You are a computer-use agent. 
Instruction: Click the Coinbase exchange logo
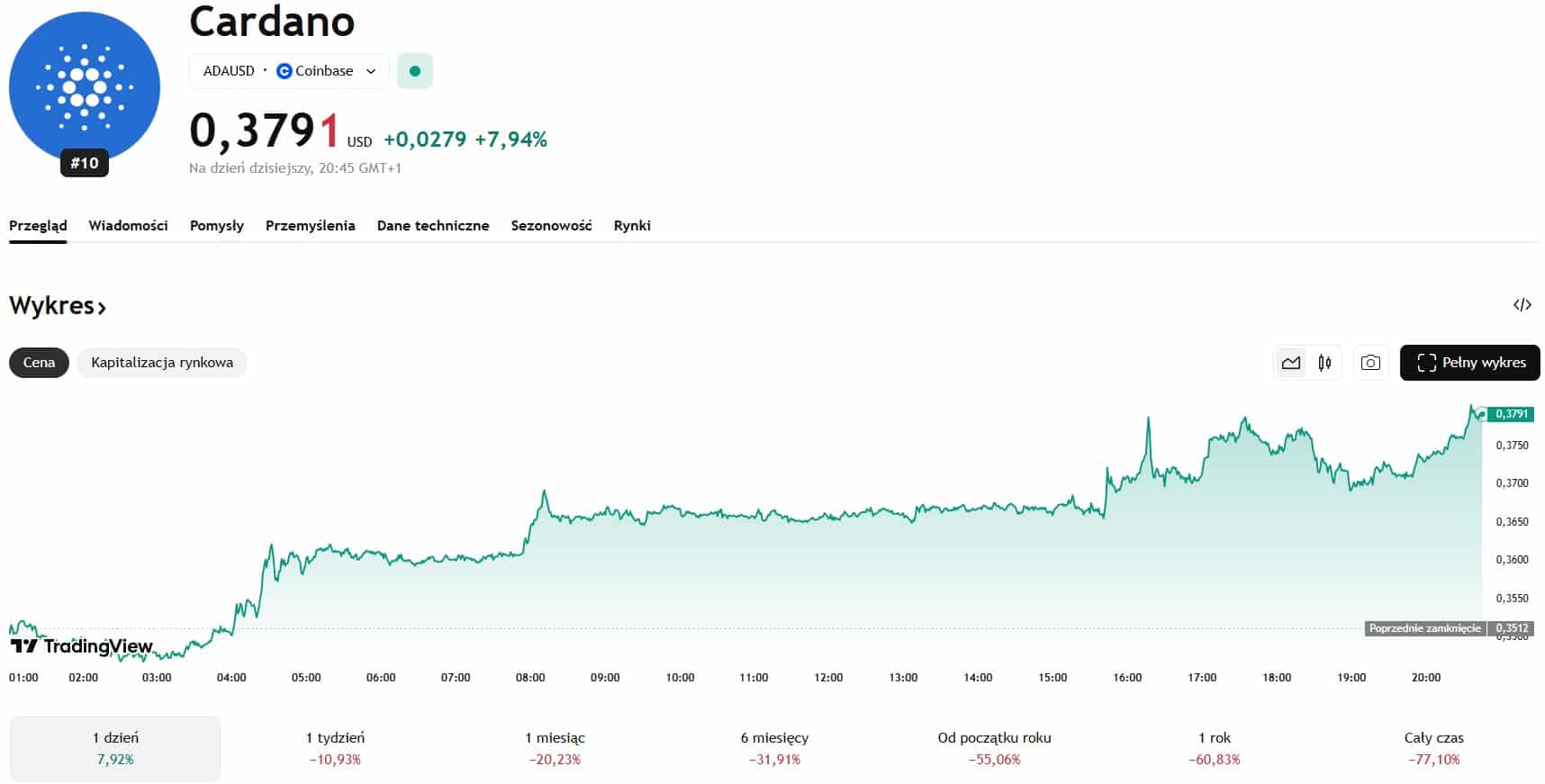tap(285, 71)
